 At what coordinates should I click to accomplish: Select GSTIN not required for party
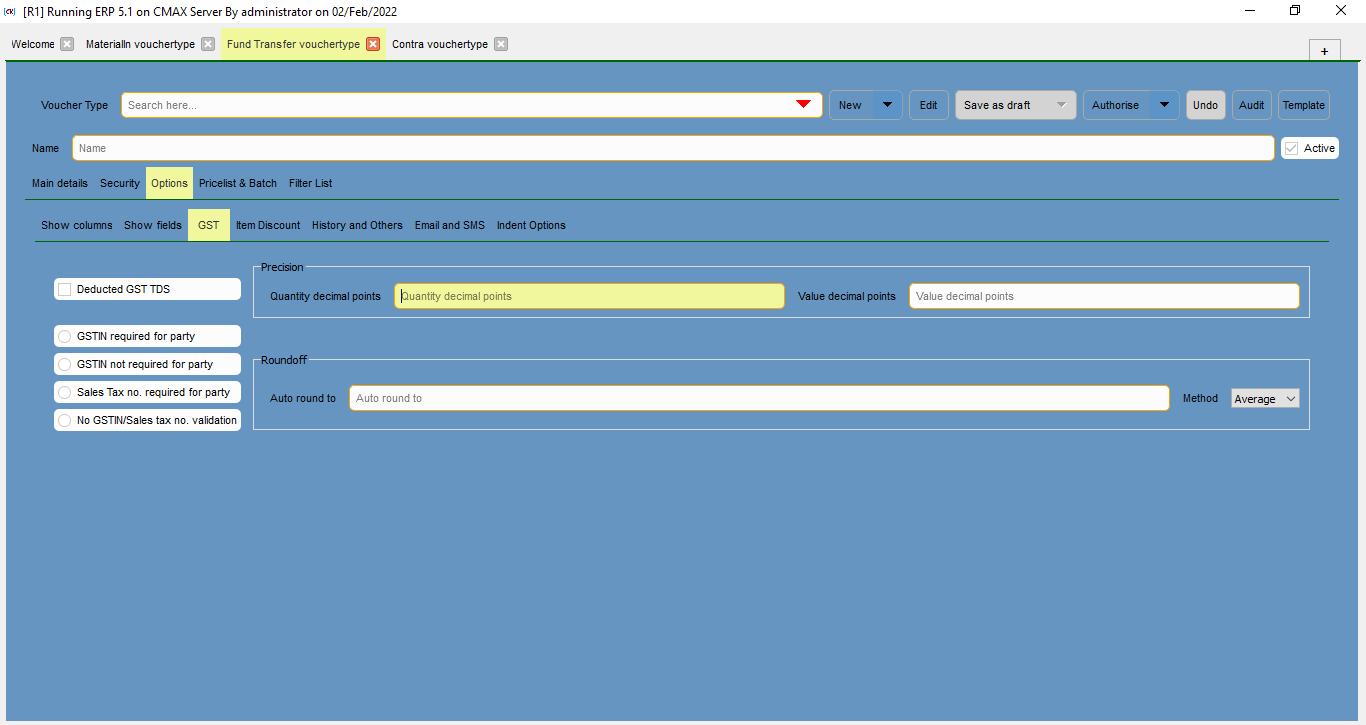65,364
